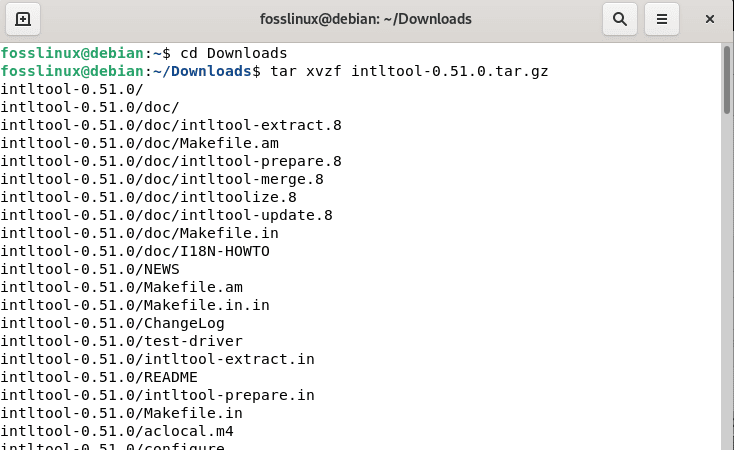The height and width of the screenshot is (450, 734).
Task: Click the first prompt fosslinux@debian:~$
Action: coord(85,53)
